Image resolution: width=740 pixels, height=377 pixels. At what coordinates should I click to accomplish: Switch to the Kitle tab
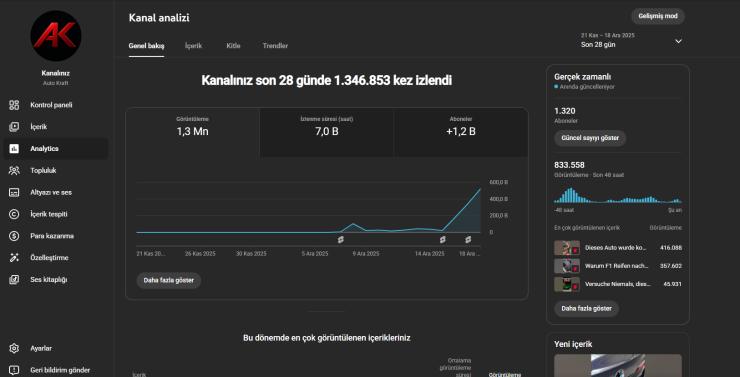pyautogui.click(x=233, y=46)
